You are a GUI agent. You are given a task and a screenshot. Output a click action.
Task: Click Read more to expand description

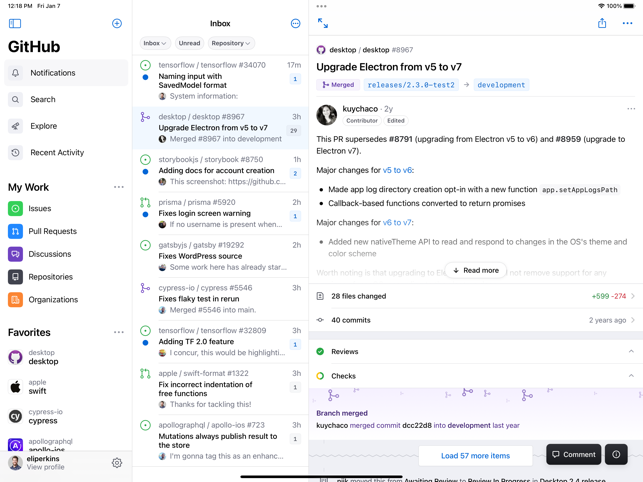coord(476,270)
